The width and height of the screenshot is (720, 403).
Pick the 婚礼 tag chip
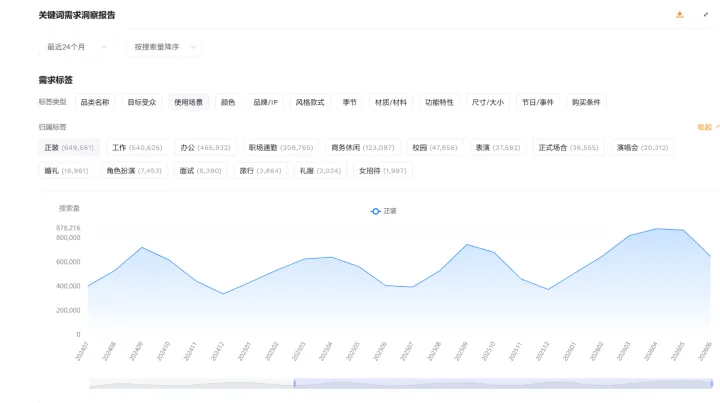[67, 170]
